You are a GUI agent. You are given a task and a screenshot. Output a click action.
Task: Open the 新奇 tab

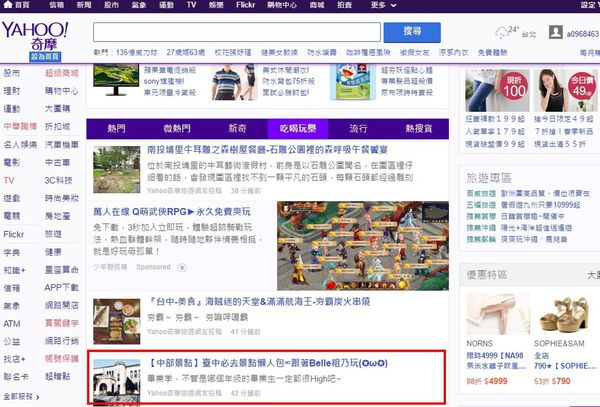238,128
